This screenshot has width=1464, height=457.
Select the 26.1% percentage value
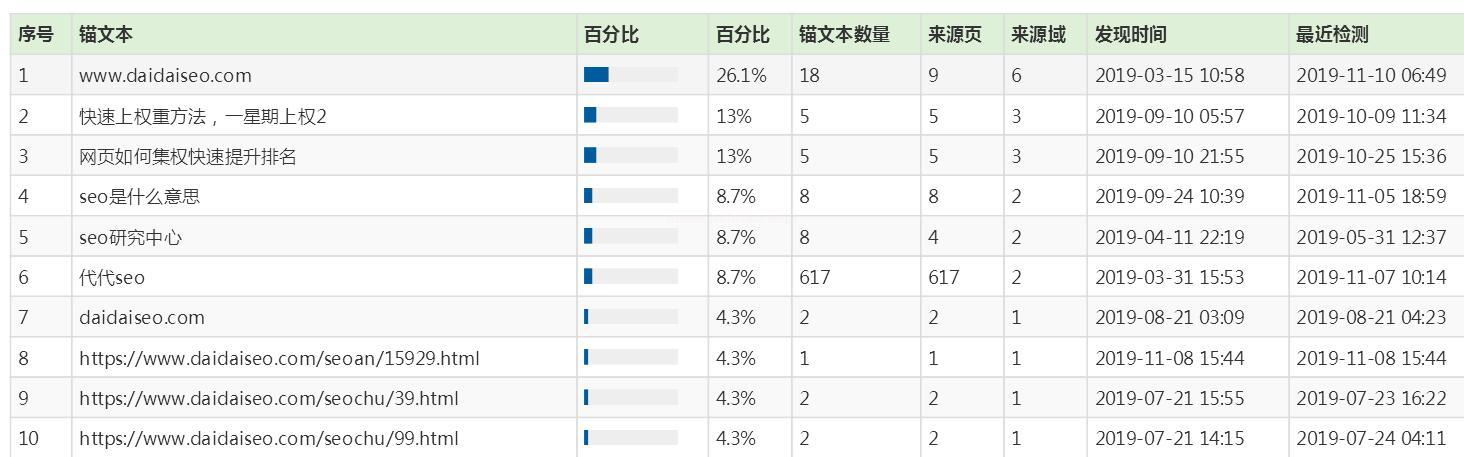pos(741,76)
